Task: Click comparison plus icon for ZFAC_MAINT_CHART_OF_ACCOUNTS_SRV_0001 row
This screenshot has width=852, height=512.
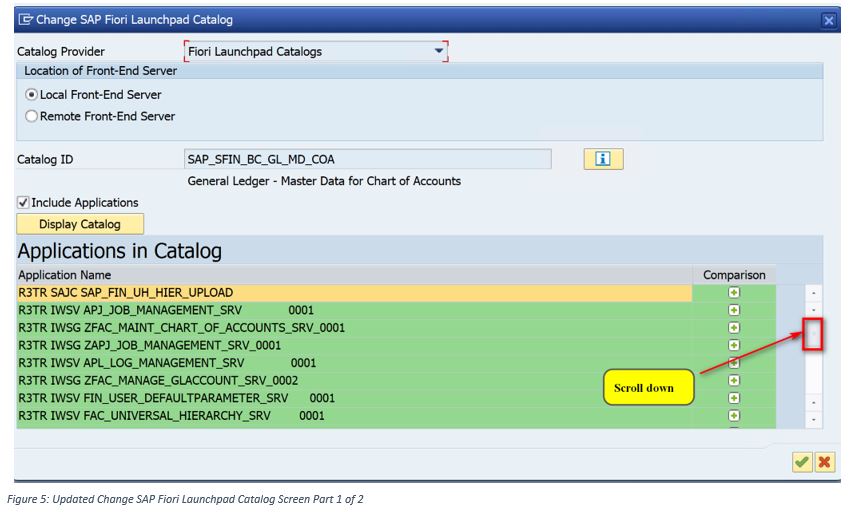Action: click(x=734, y=328)
